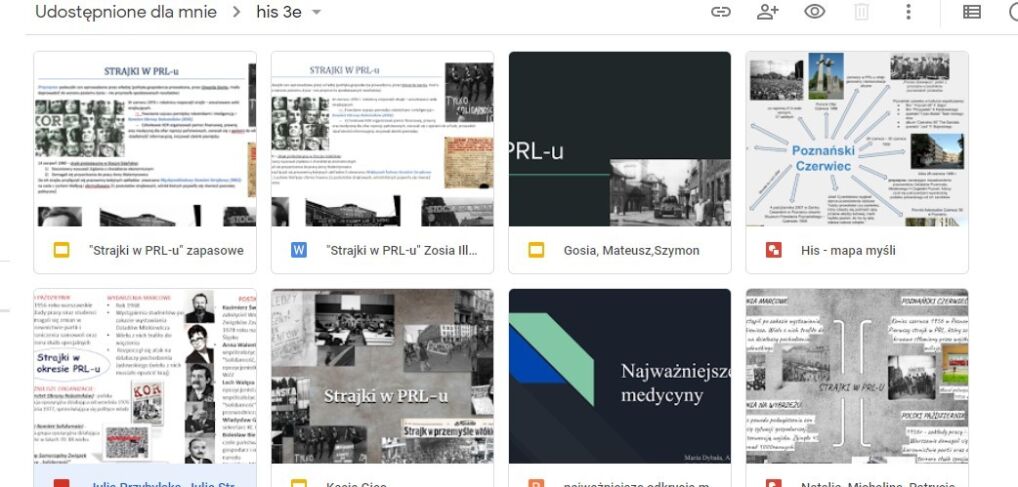Open the Najważniejsze medycyny presentation thumbnail
The height and width of the screenshot is (487, 1018).
(x=619, y=377)
